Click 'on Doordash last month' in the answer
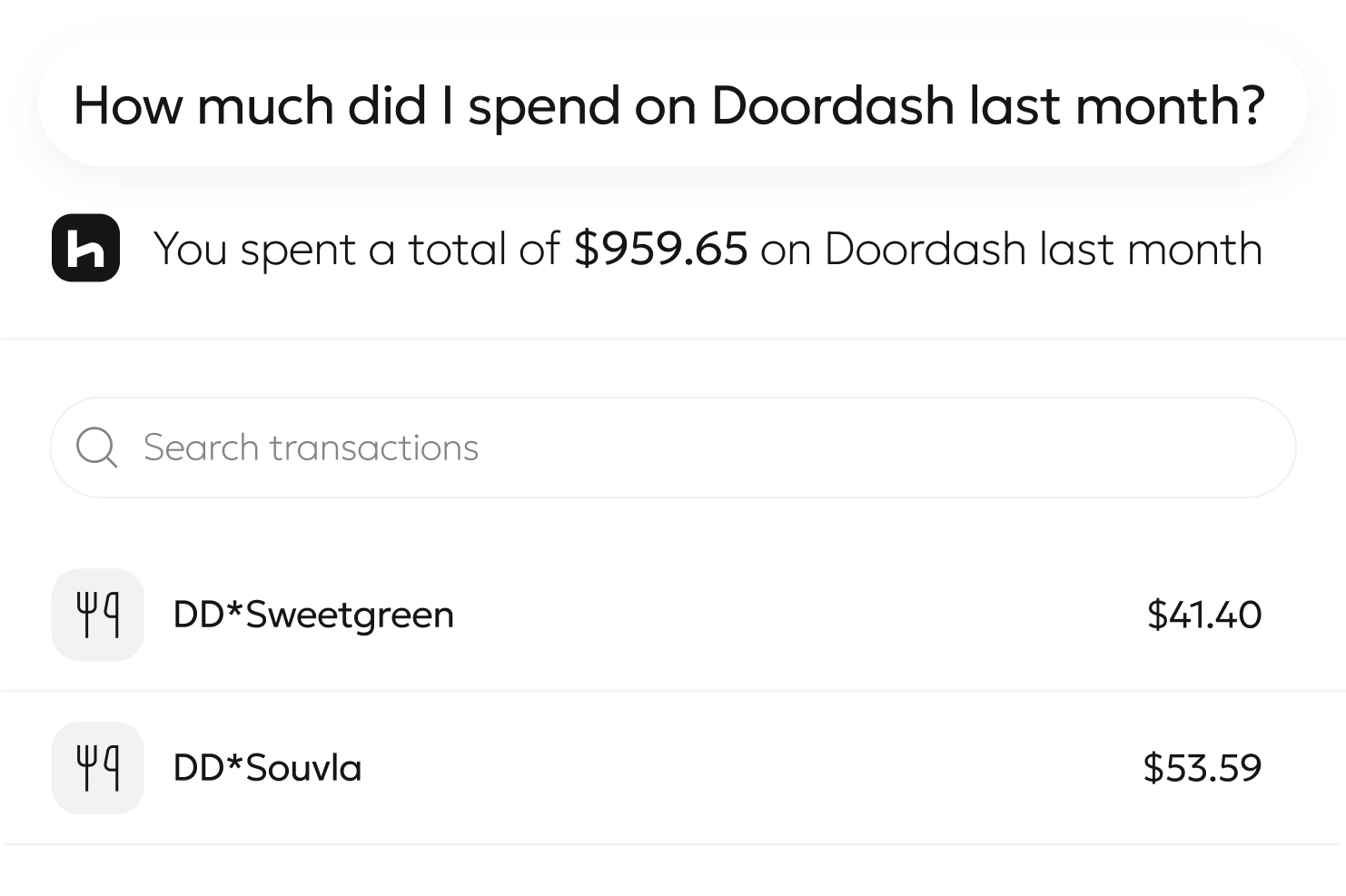This screenshot has width=1346, height=896. (1011, 249)
